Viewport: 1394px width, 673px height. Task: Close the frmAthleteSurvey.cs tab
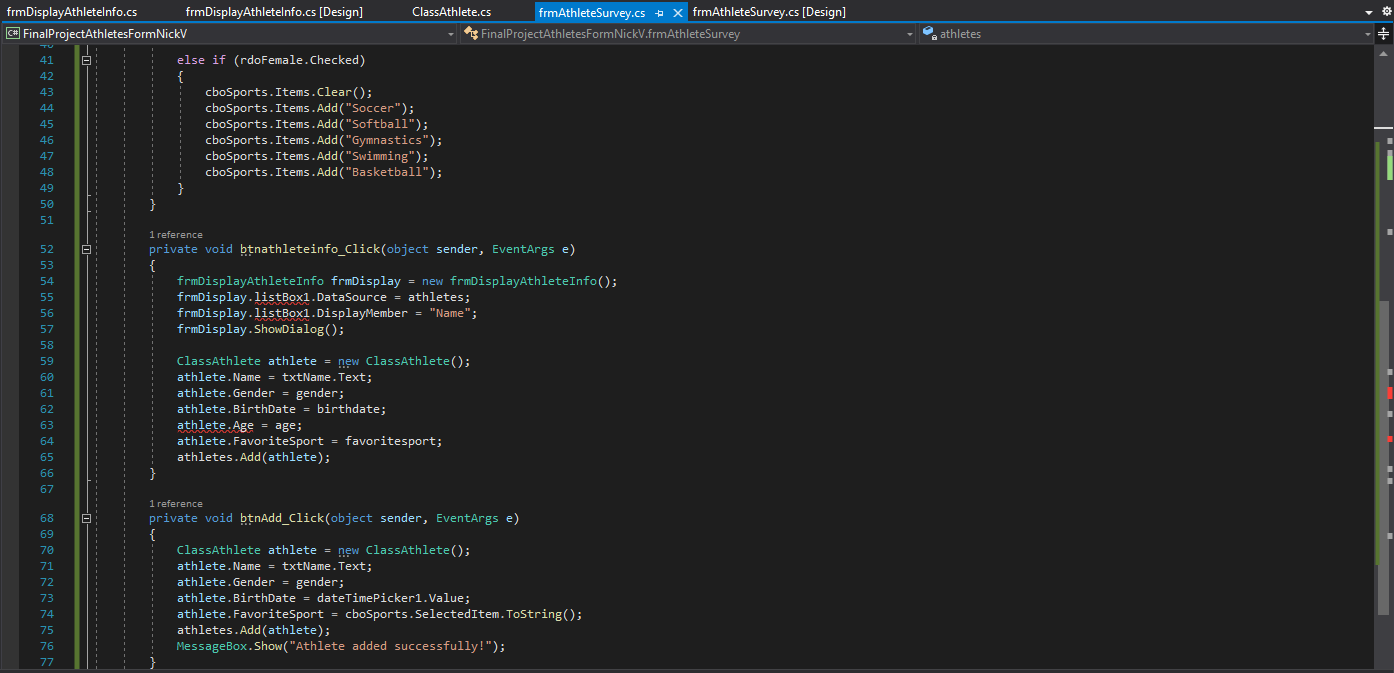point(678,12)
